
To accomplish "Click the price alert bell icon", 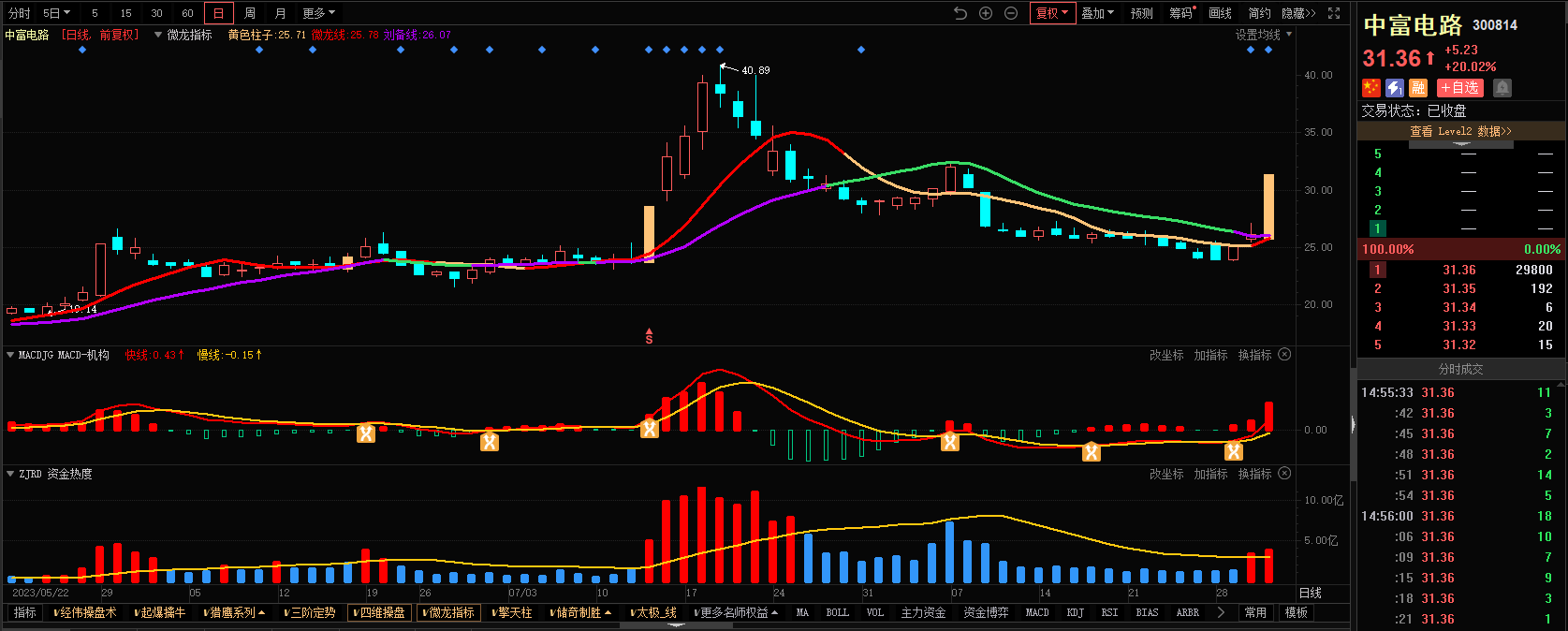I will click(1502, 88).
